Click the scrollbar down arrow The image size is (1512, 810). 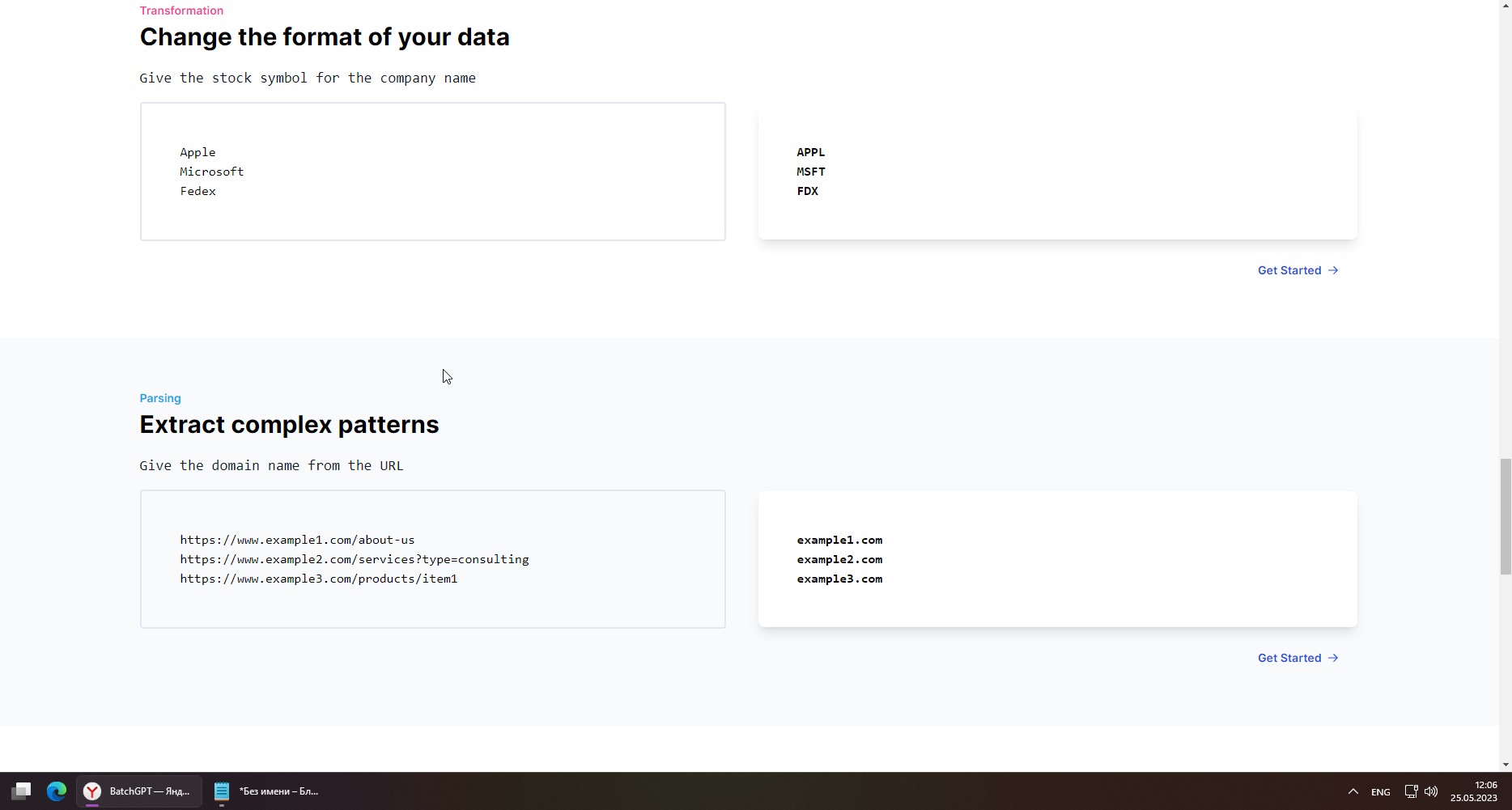[x=1506, y=764]
